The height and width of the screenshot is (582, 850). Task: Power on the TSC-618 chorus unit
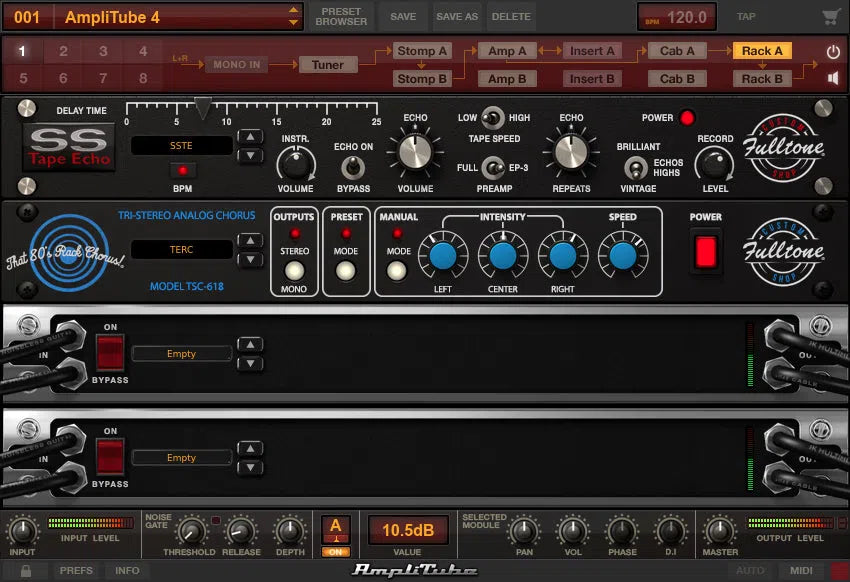tap(706, 254)
